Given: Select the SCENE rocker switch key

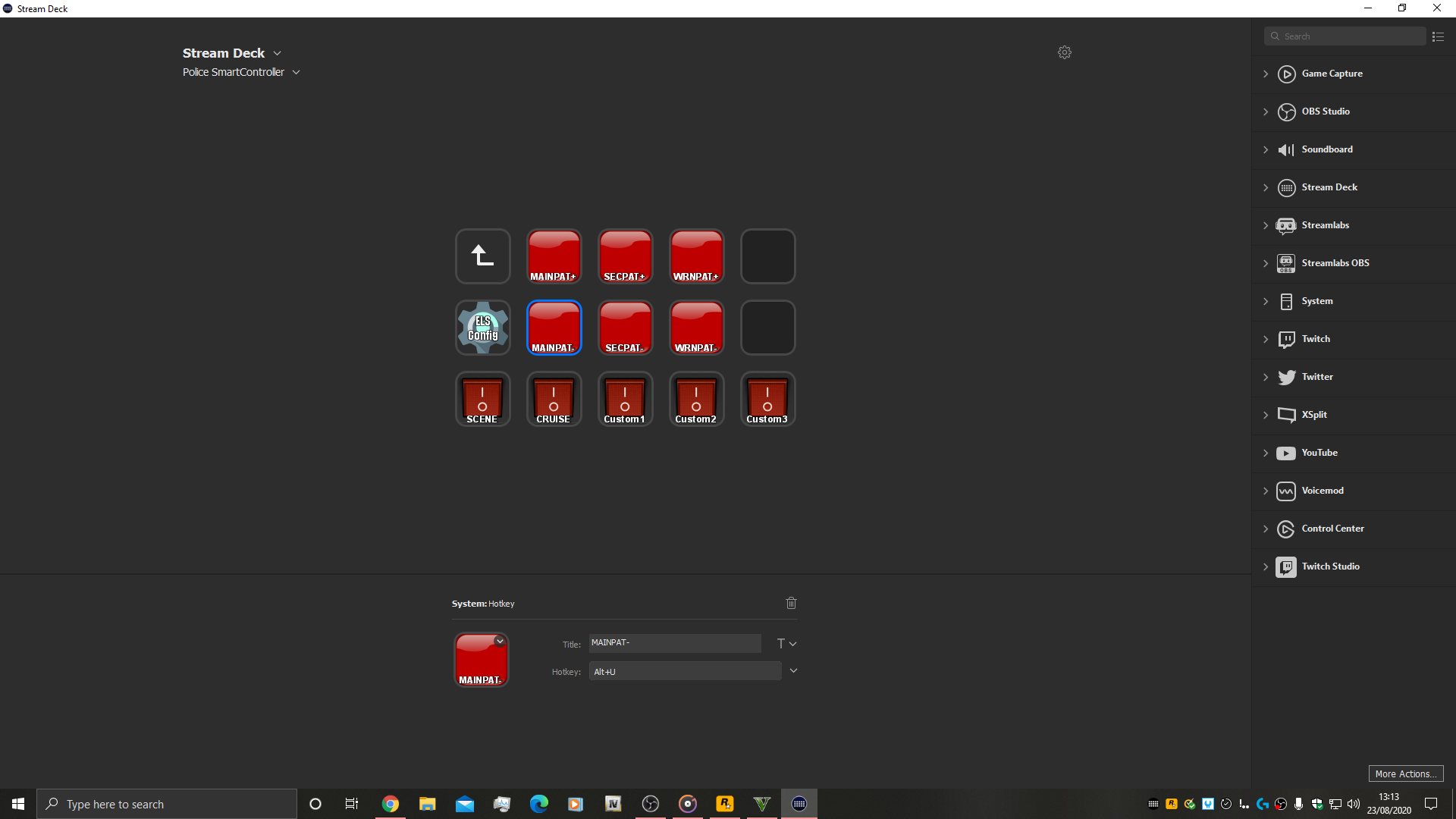Looking at the screenshot, I should [x=482, y=399].
